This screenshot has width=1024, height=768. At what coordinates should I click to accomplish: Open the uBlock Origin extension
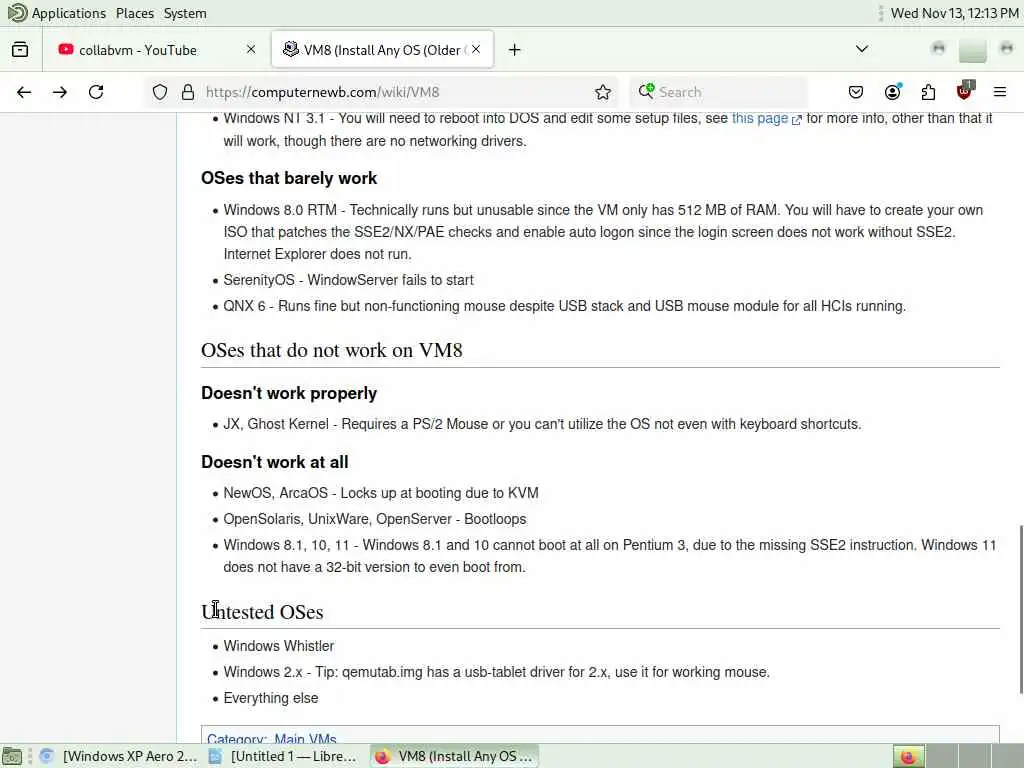[x=965, y=91]
